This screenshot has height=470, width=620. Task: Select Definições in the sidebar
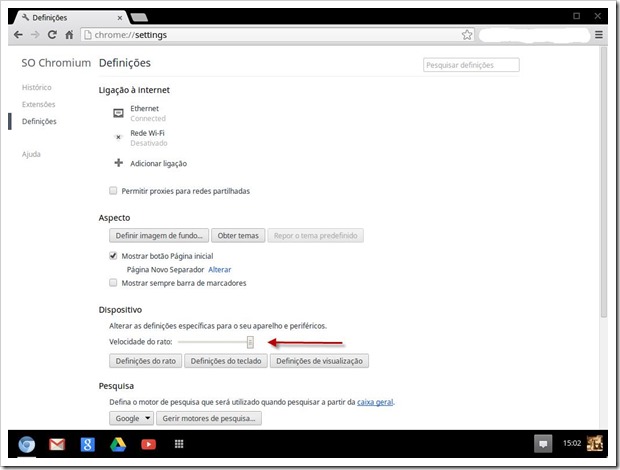pyautogui.click(x=39, y=121)
